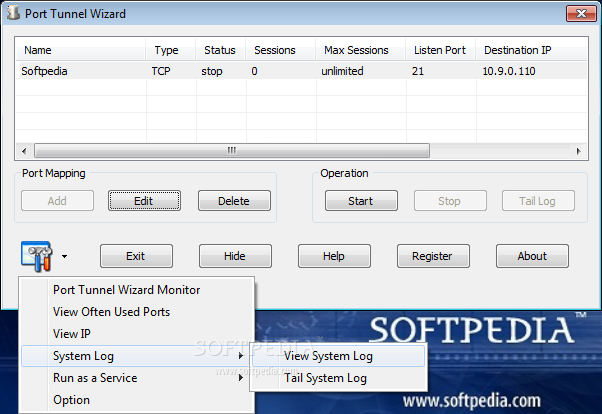Sort by the Type column header
Image resolution: width=602 pixels, height=414 pixels.
pos(171,50)
